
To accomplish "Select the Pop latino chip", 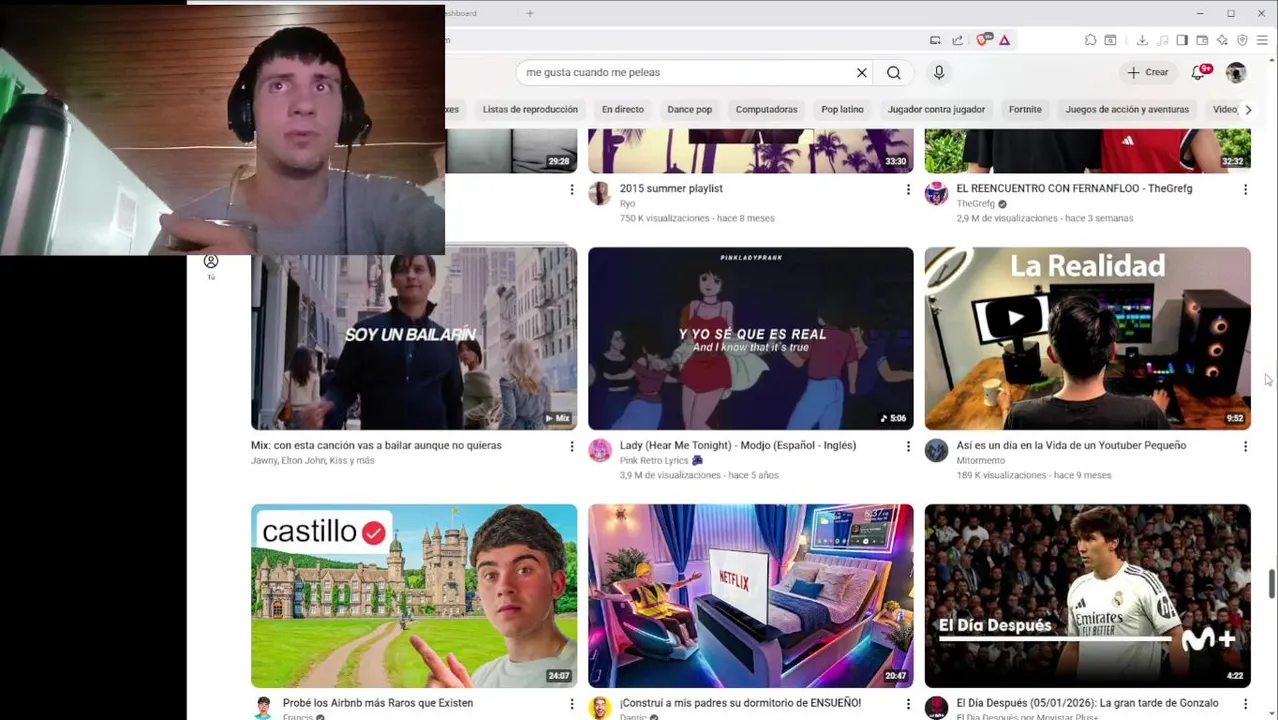I will [x=842, y=109].
